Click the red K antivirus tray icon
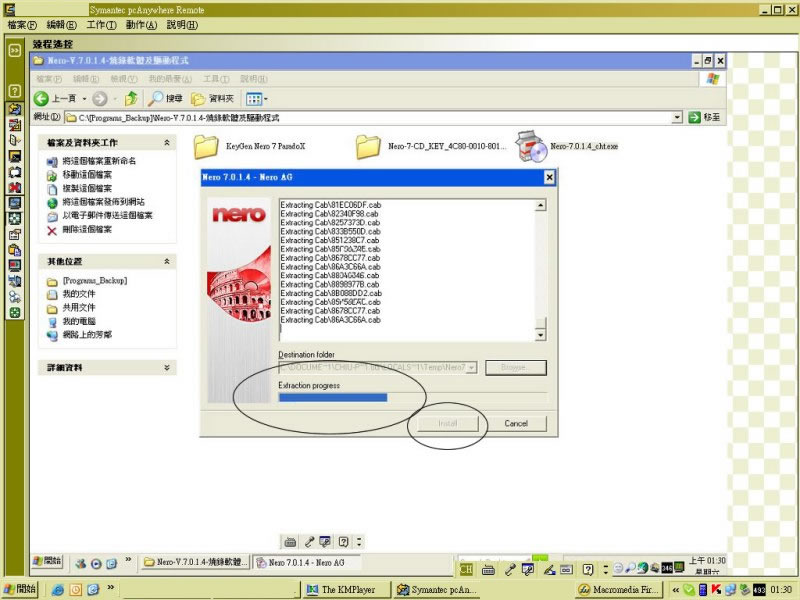800x600 pixels. [x=716, y=590]
